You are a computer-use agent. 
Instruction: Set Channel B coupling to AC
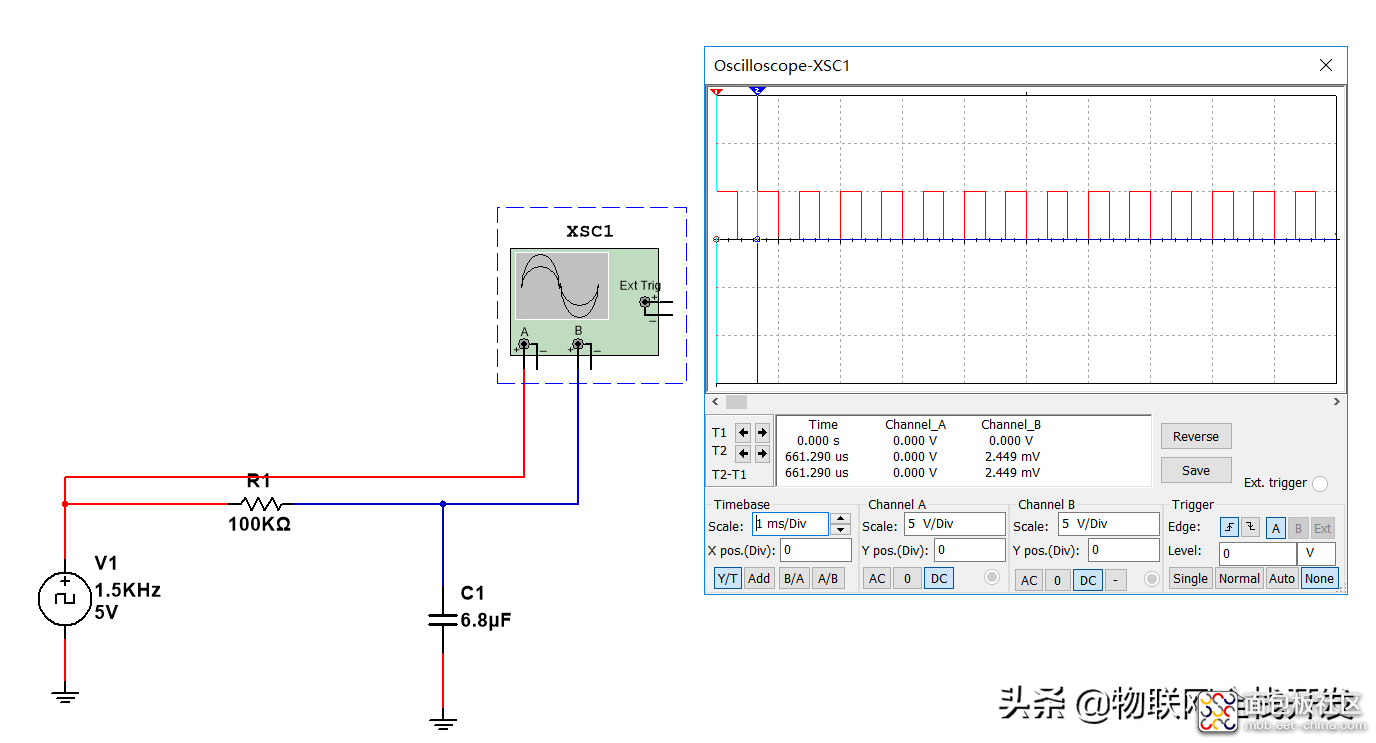1029,580
